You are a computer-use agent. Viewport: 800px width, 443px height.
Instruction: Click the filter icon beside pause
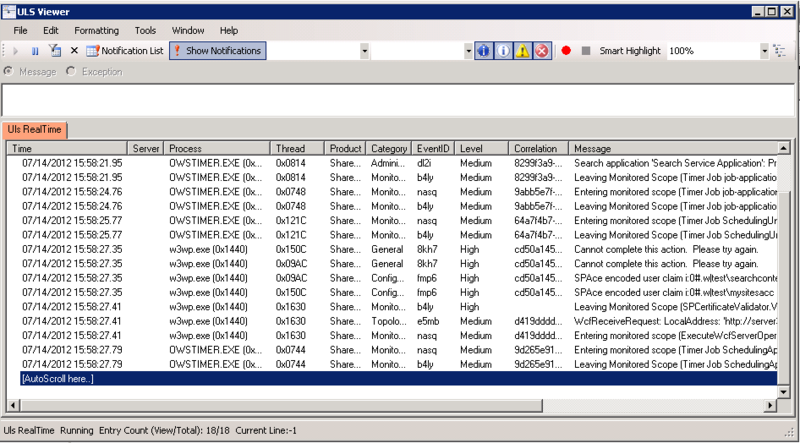(55, 51)
